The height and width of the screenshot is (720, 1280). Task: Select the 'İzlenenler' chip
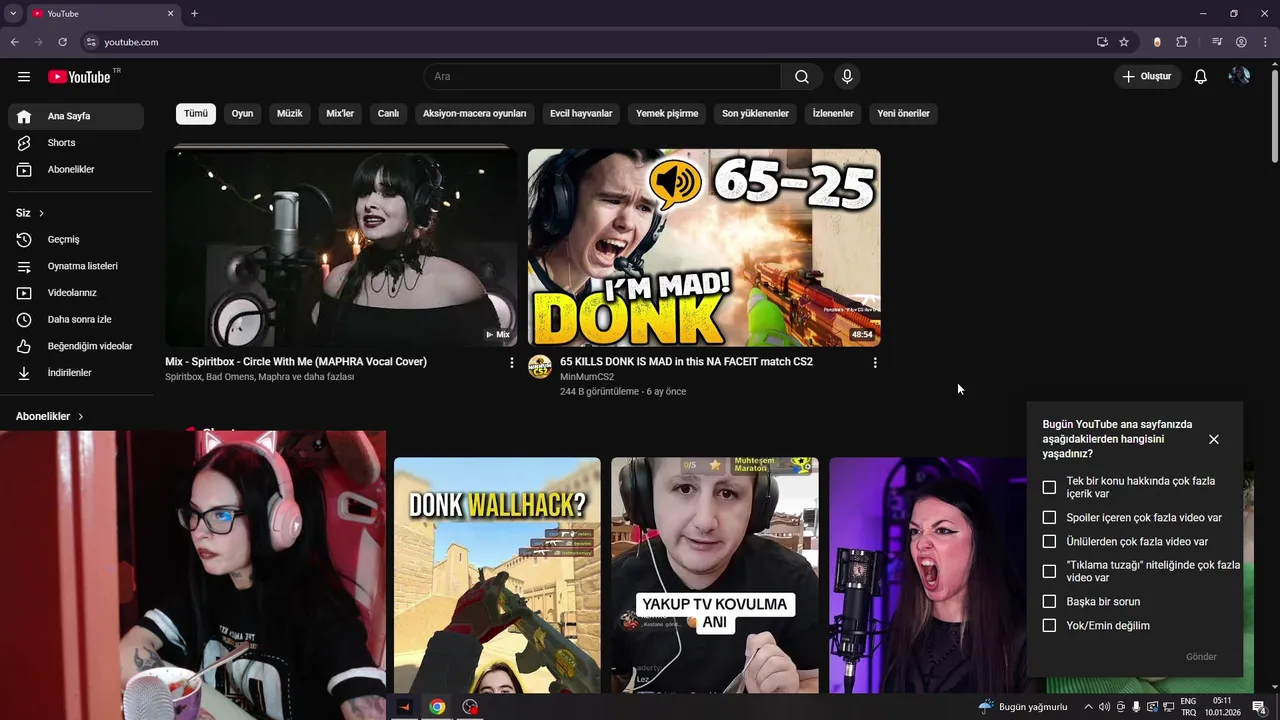[x=833, y=114]
